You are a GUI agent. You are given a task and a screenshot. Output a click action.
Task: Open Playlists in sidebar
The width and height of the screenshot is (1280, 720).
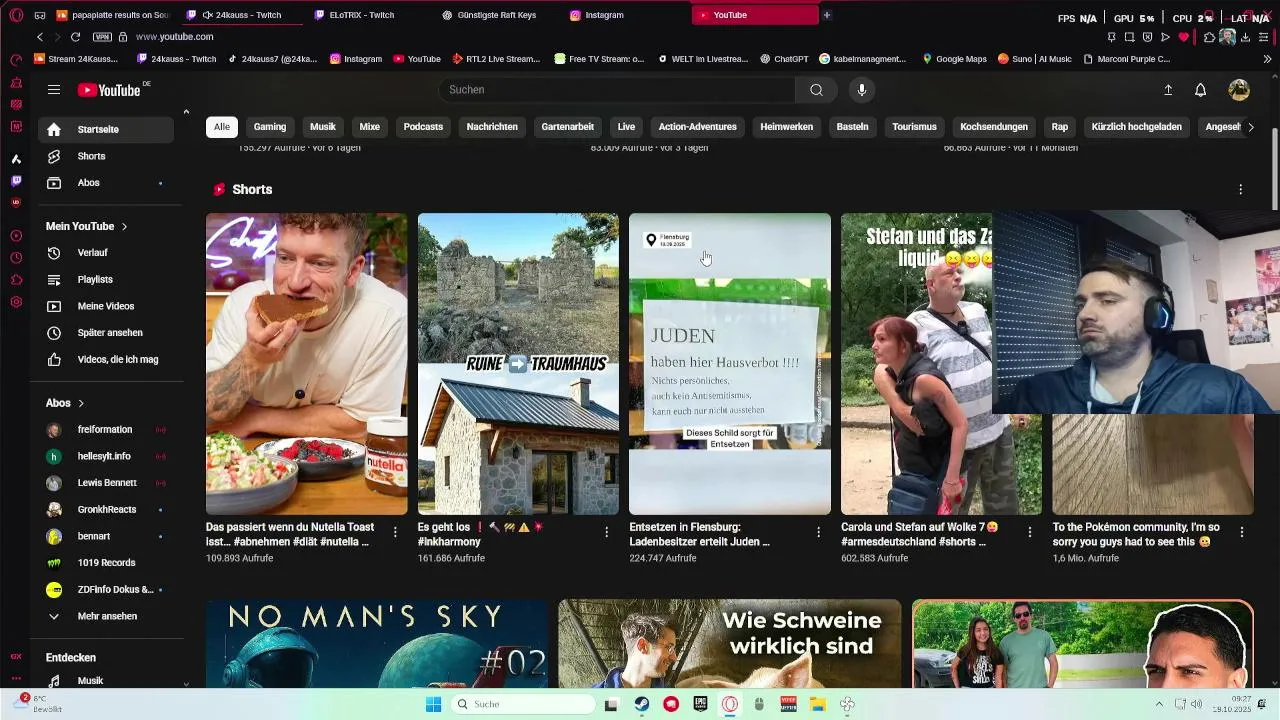(x=106, y=280)
